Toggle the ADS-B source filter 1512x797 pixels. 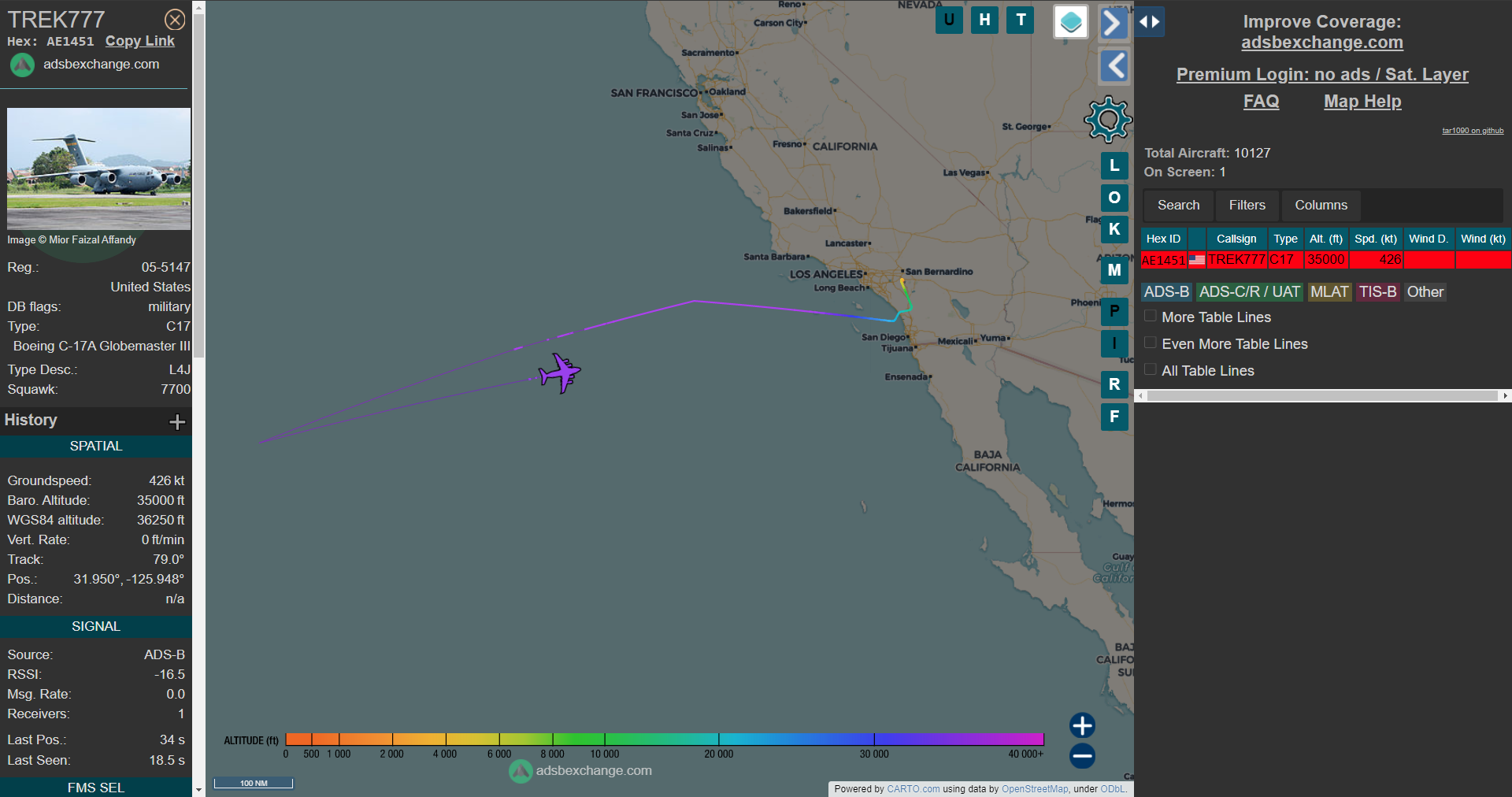[x=1166, y=292]
